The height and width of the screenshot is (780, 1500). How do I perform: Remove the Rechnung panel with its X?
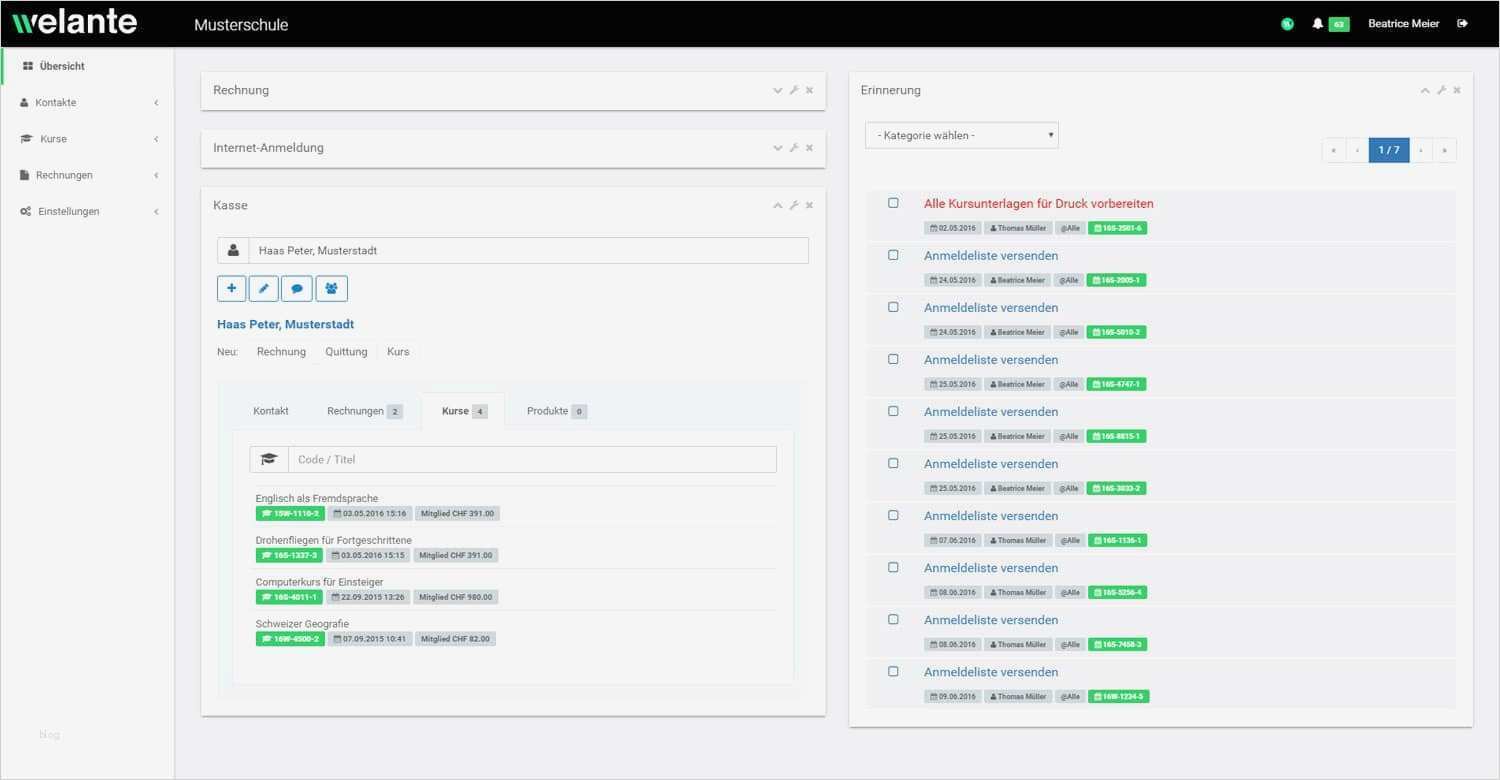coord(810,90)
